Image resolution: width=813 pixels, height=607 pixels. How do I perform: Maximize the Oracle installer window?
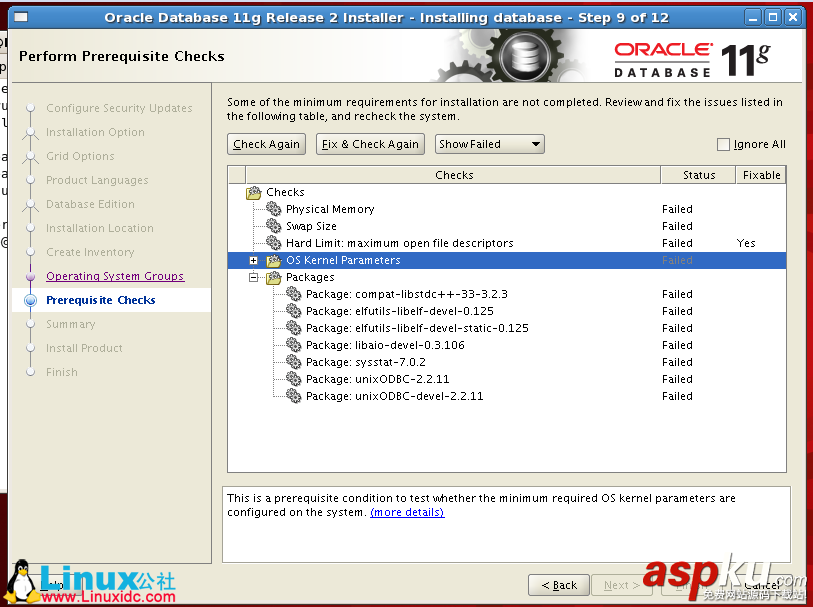[x=773, y=17]
